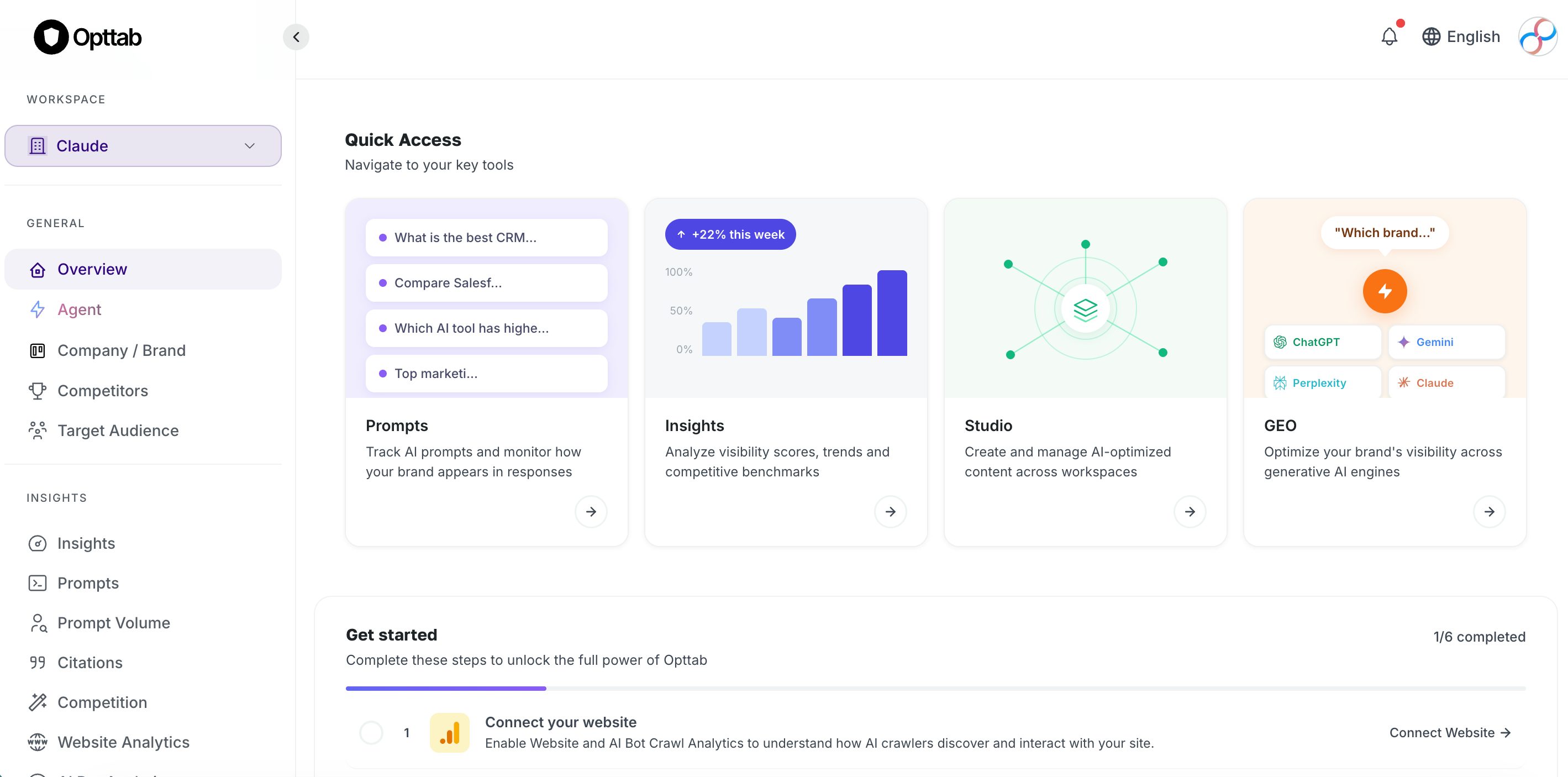Click the Opttab logo
The image size is (1568, 777).
tap(88, 37)
